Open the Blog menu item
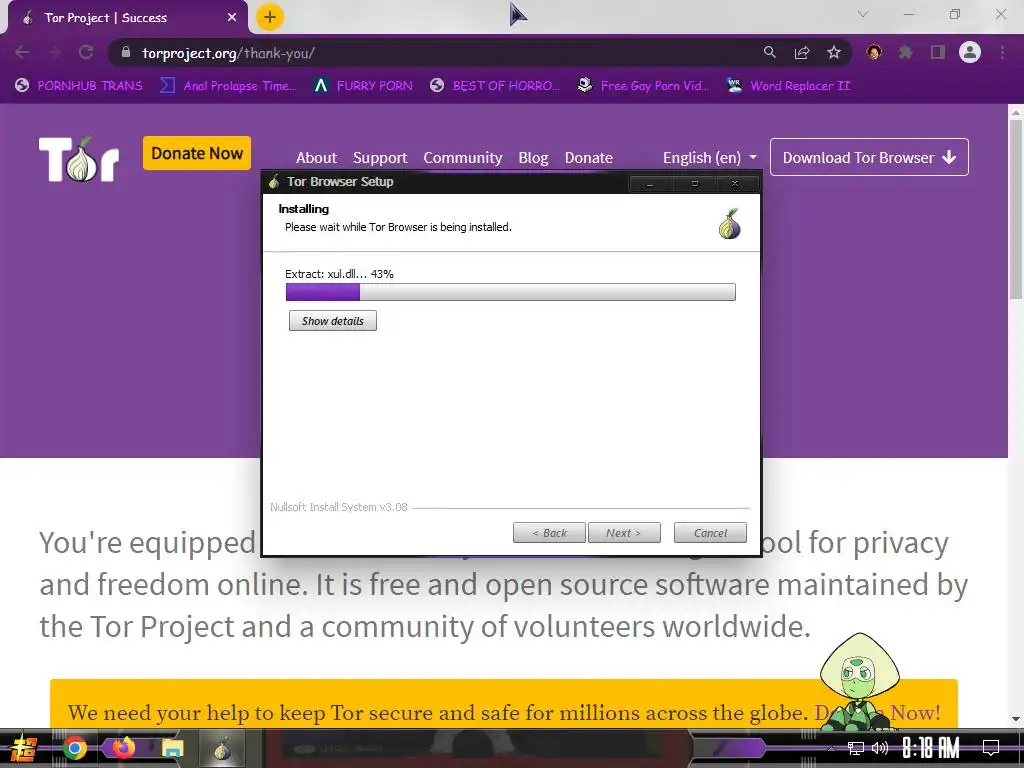Image resolution: width=1024 pixels, height=768 pixels. (533, 157)
